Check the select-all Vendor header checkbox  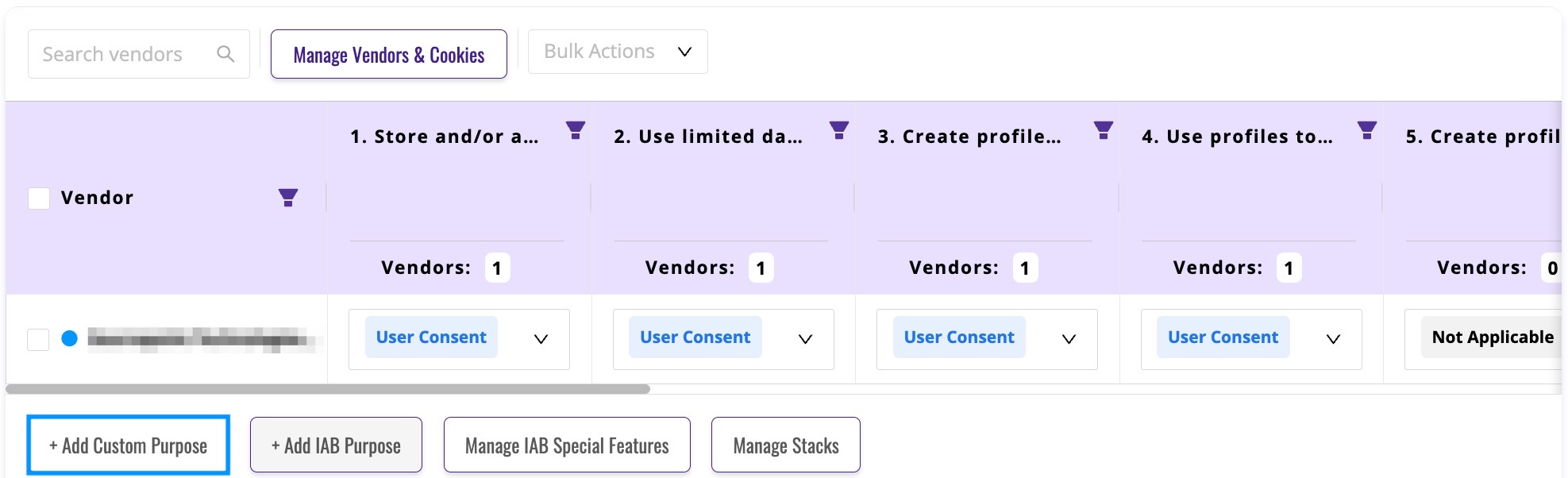[x=39, y=198]
